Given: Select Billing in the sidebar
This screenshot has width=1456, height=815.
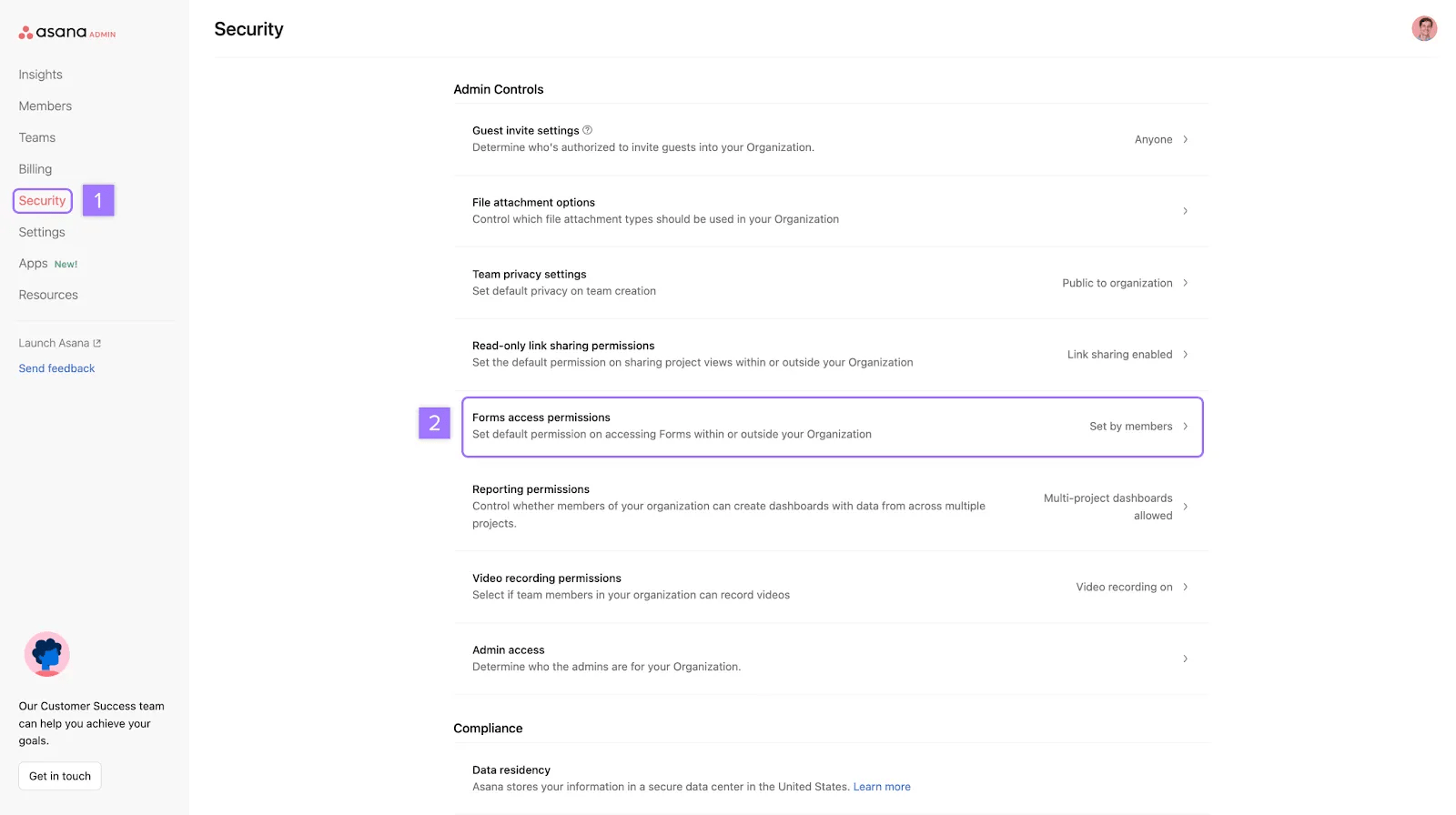Looking at the screenshot, I should pos(35,169).
